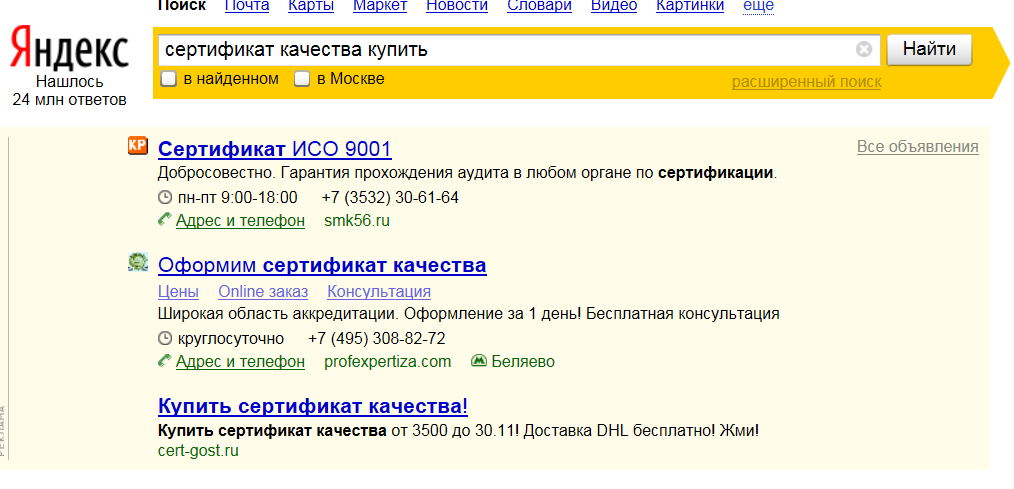Click the metro icon next to Беляево
This screenshot has width=1014, height=489.
[x=479, y=361]
